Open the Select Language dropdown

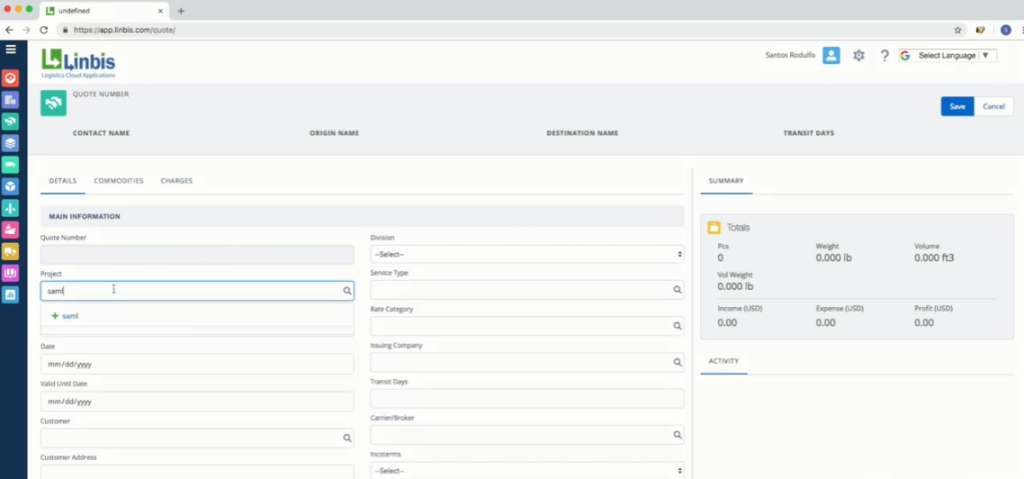[x=948, y=56]
